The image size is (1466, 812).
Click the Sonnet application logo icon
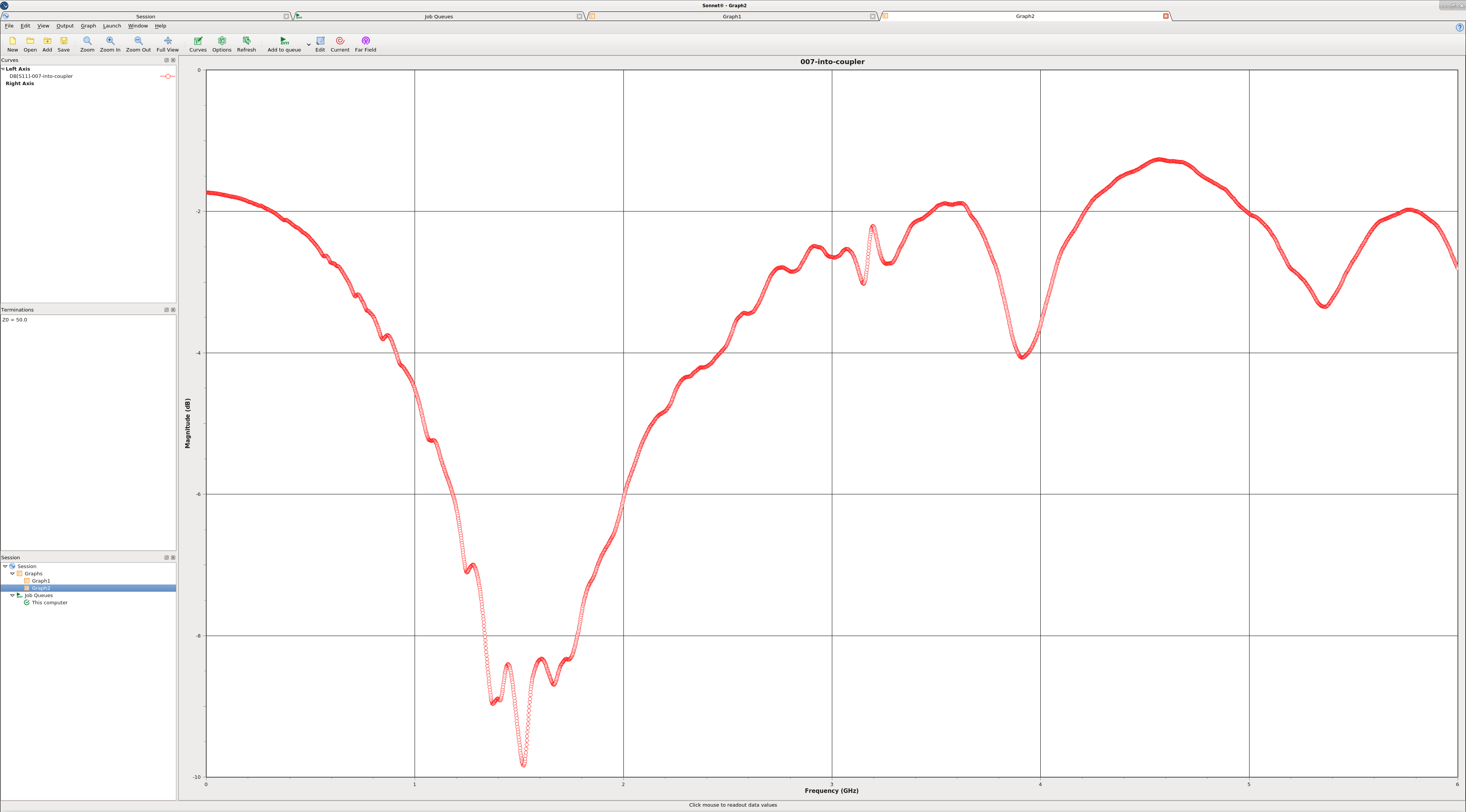(x=5, y=5)
